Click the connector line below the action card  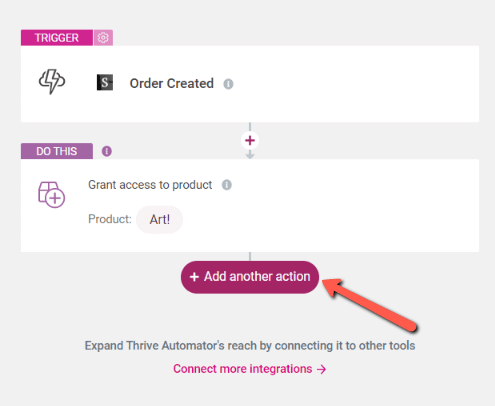[x=250, y=256]
